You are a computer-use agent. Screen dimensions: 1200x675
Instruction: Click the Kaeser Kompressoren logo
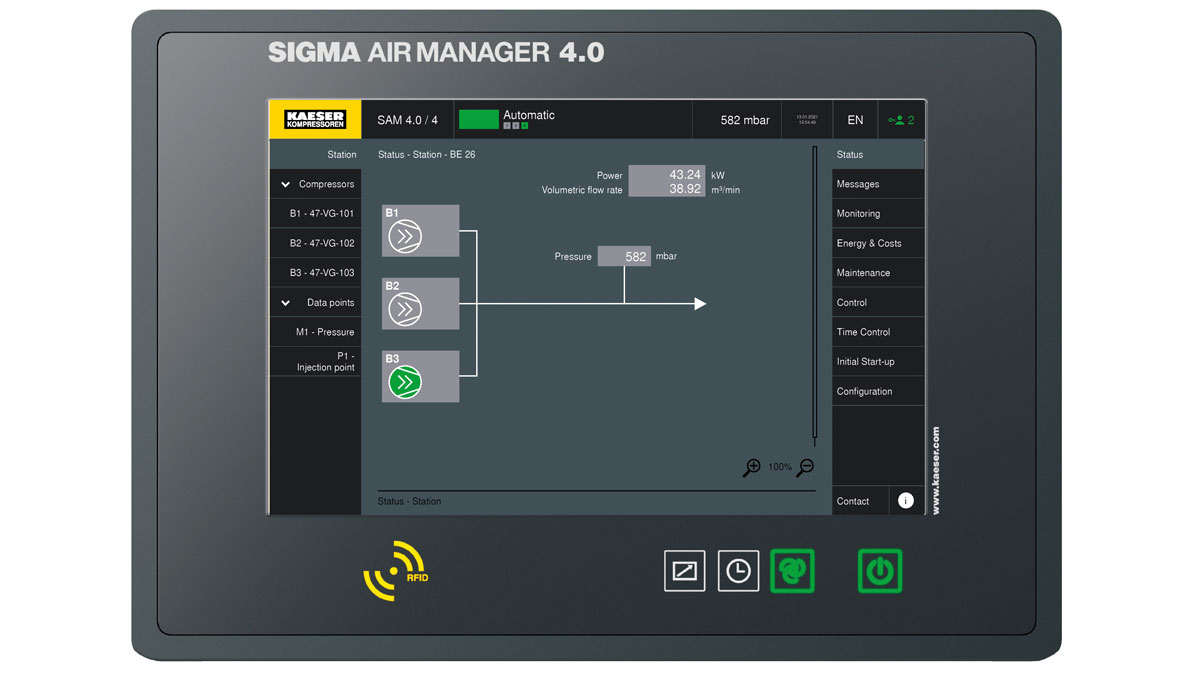pos(315,120)
